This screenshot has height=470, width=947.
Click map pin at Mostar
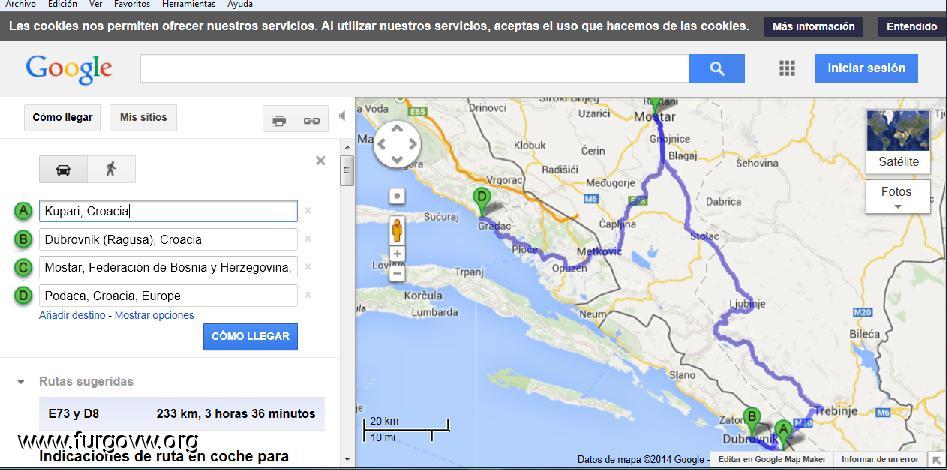655,105
